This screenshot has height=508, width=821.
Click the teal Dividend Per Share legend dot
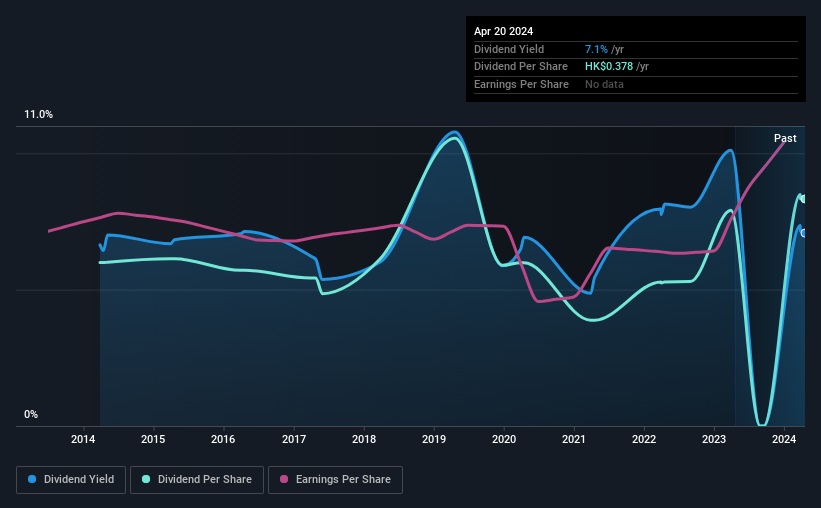pos(146,479)
